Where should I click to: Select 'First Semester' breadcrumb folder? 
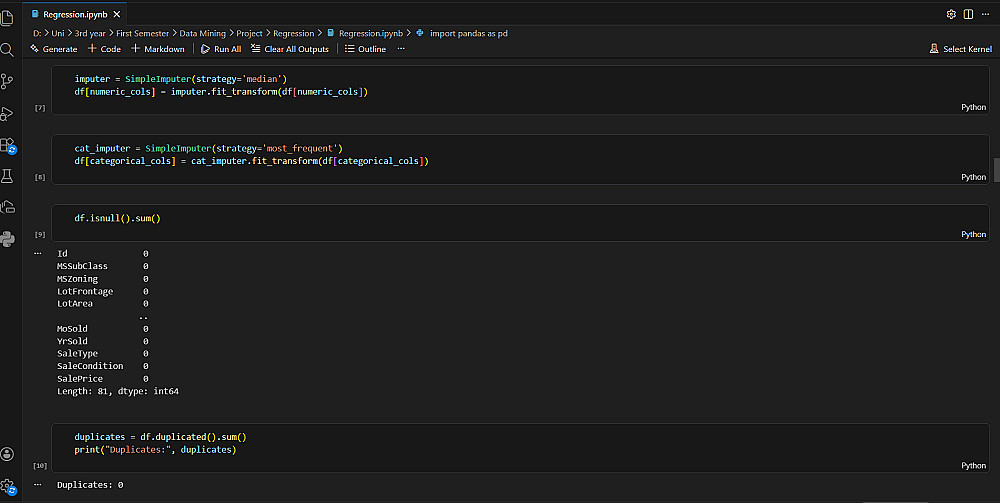pos(142,33)
